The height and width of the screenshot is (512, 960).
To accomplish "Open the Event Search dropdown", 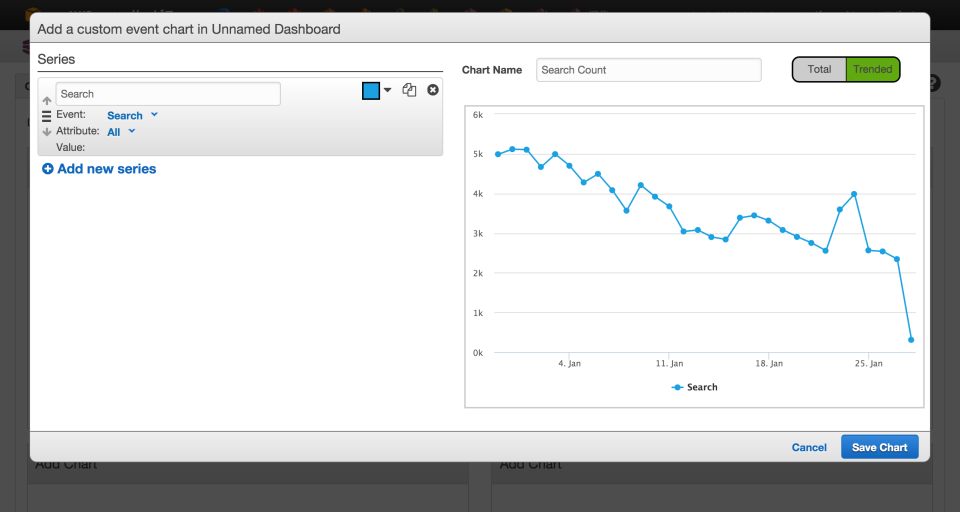I will (132, 115).
